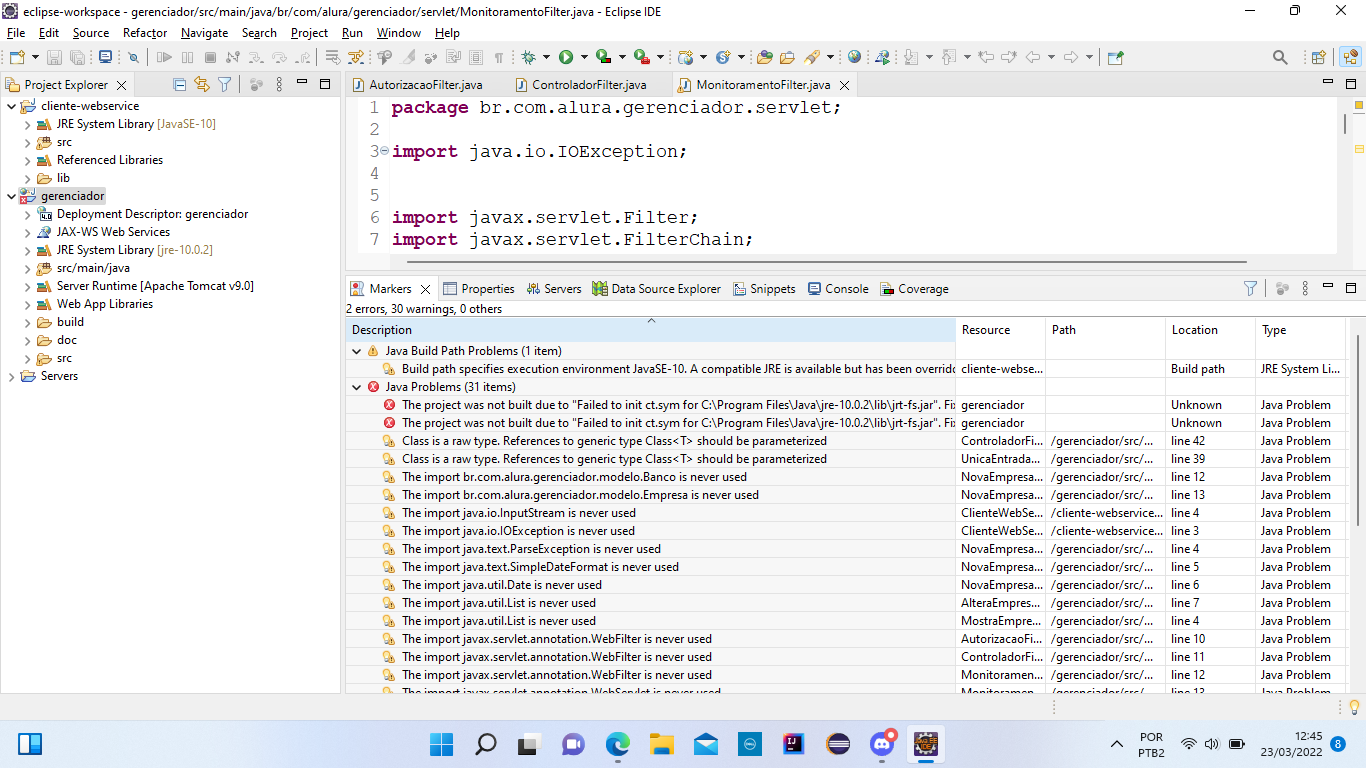
Task: Close the MonitoramentoFilter.java tab
Action: pyautogui.click(x=844, y=85)
